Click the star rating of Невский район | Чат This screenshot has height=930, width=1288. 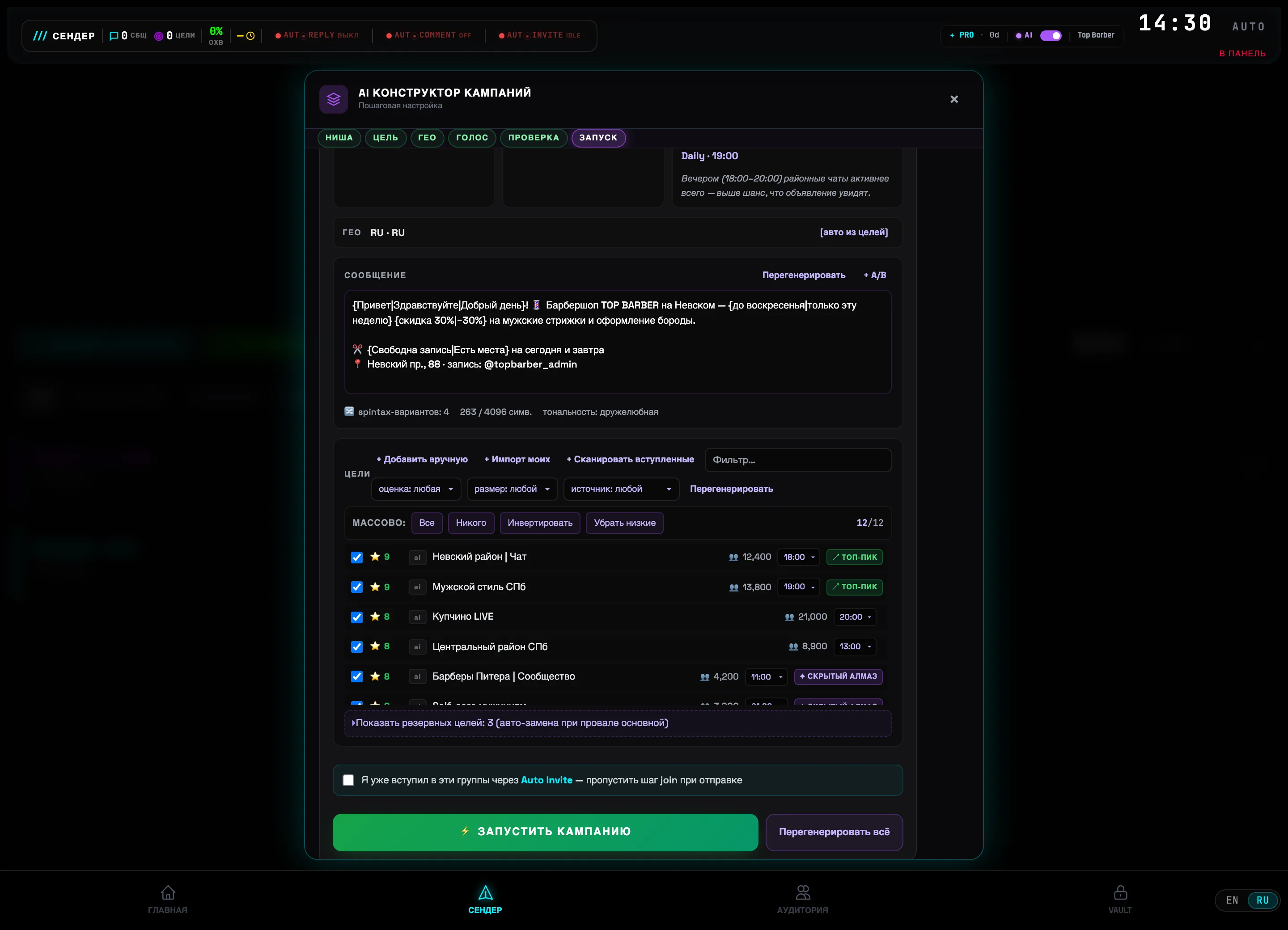point(380,557)
